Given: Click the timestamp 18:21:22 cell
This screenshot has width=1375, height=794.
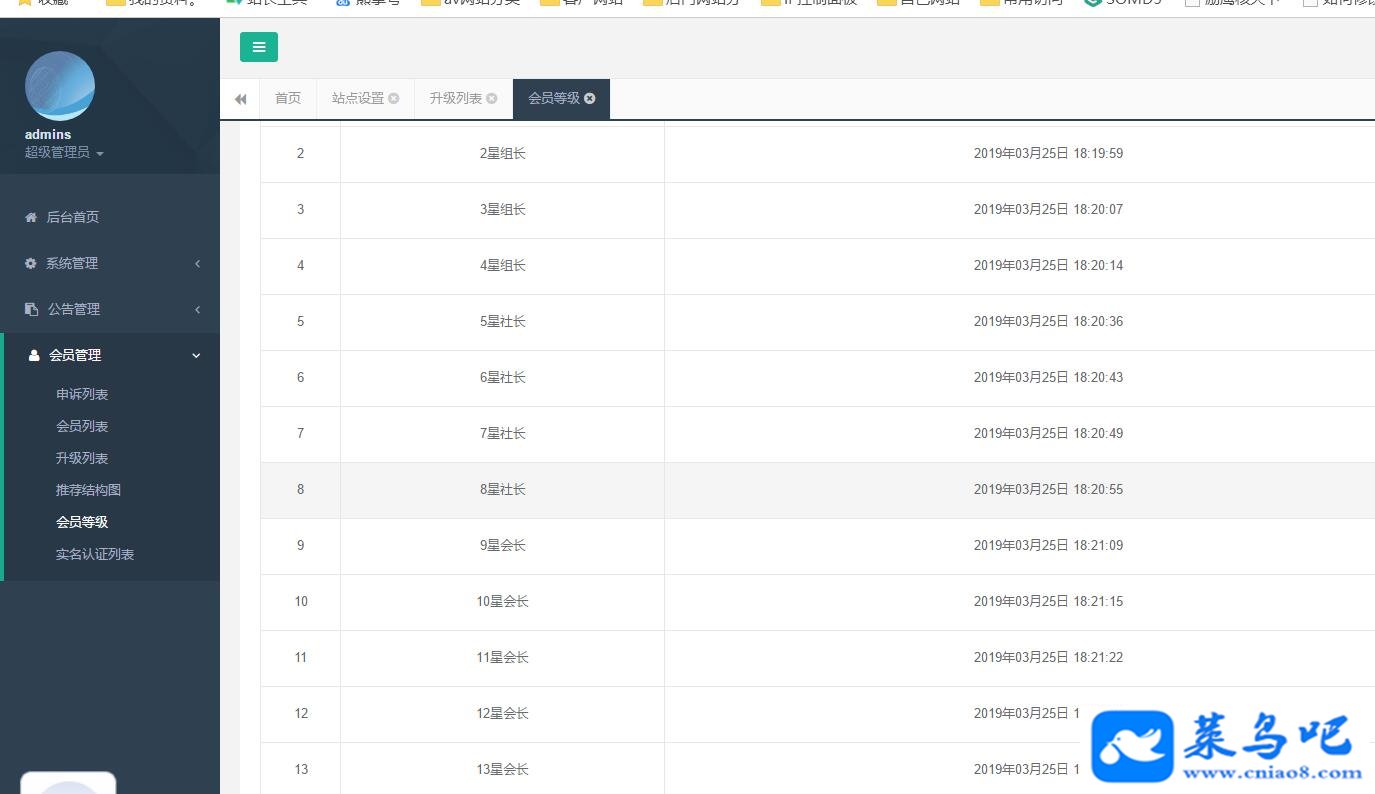Looking at the screenshot, I should (x=1020, y=658).
